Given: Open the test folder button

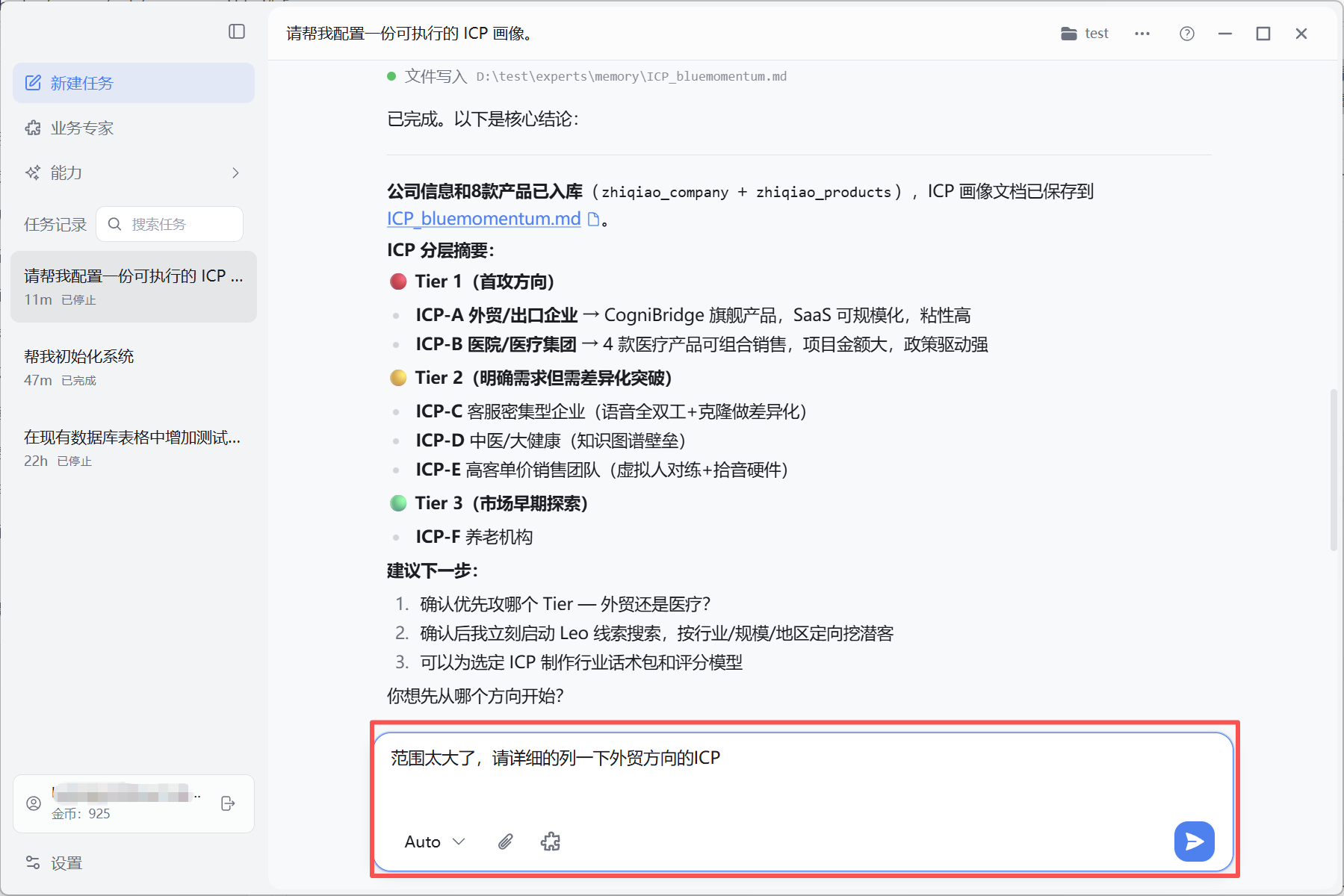Looking at the screenshot, I should point(1085,34).
